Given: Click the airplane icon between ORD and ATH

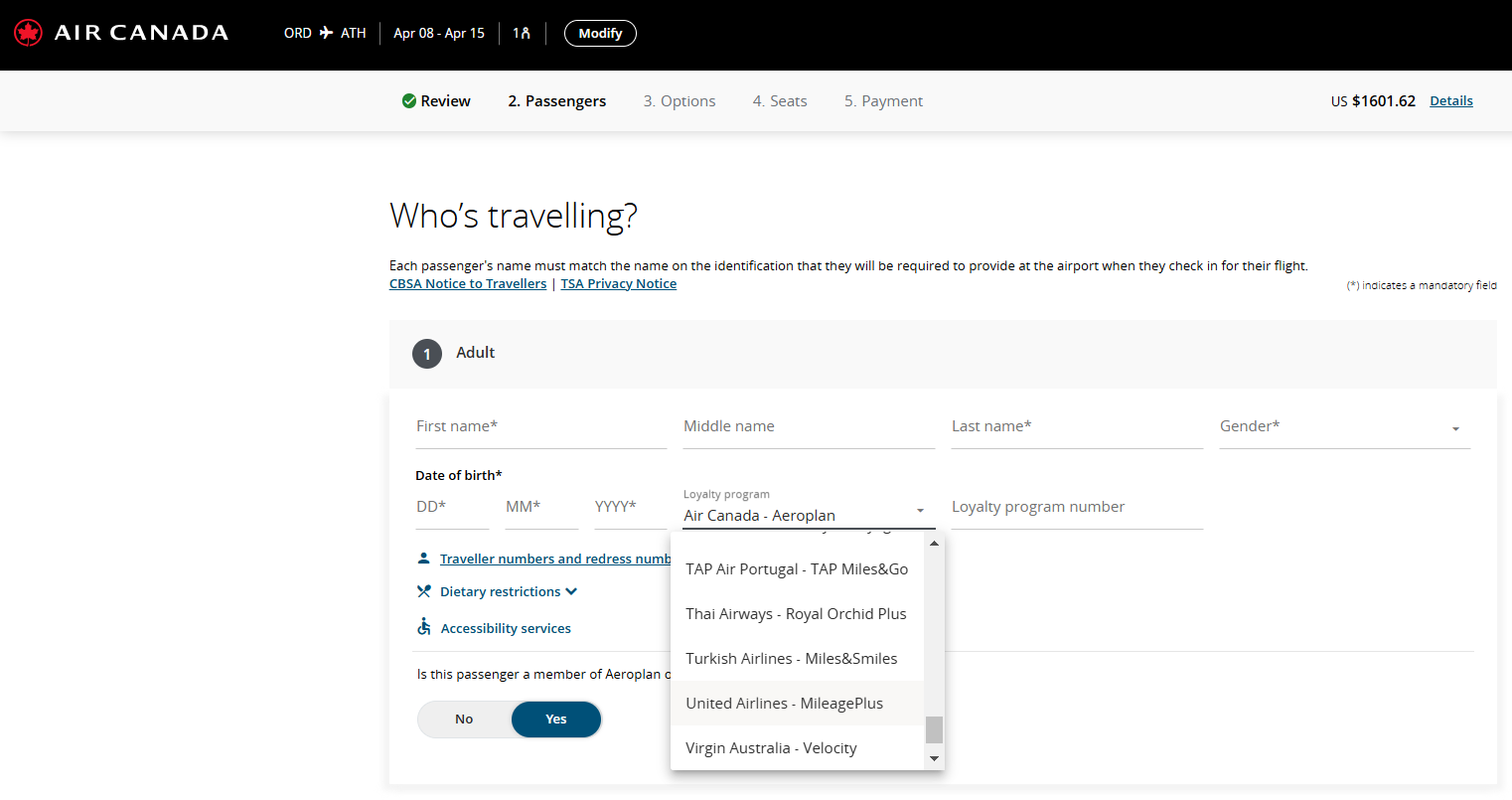Looking at the screenshot, I should [x=326, y=33].
